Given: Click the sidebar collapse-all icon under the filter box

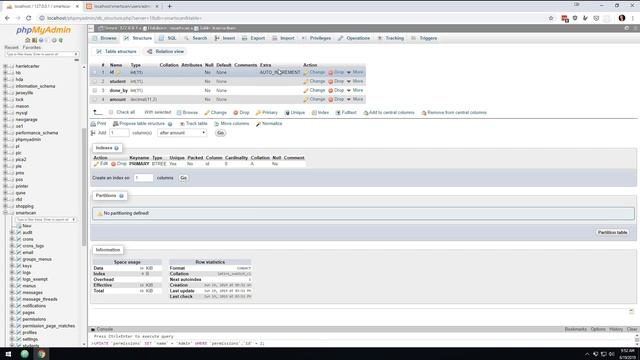Looking at the screenshot, I should tap(76, 60).
